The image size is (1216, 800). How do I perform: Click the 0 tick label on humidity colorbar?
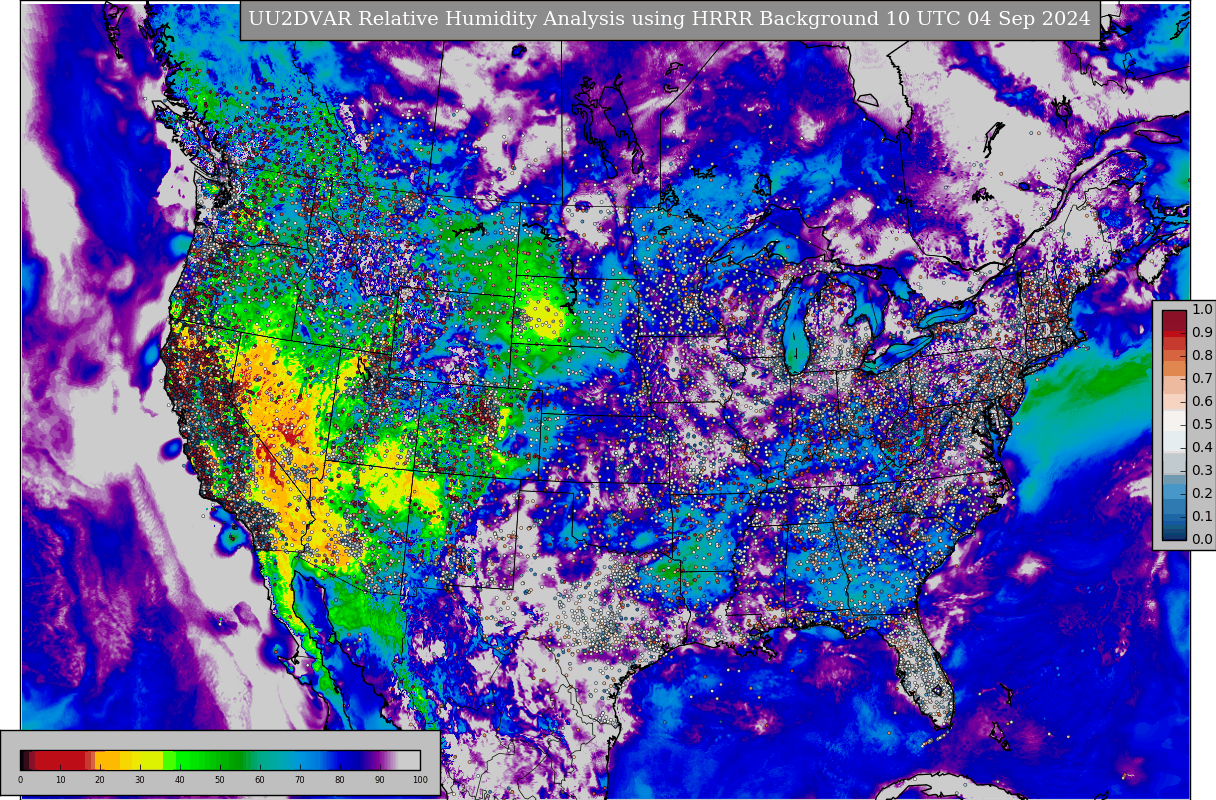[20, 780]
